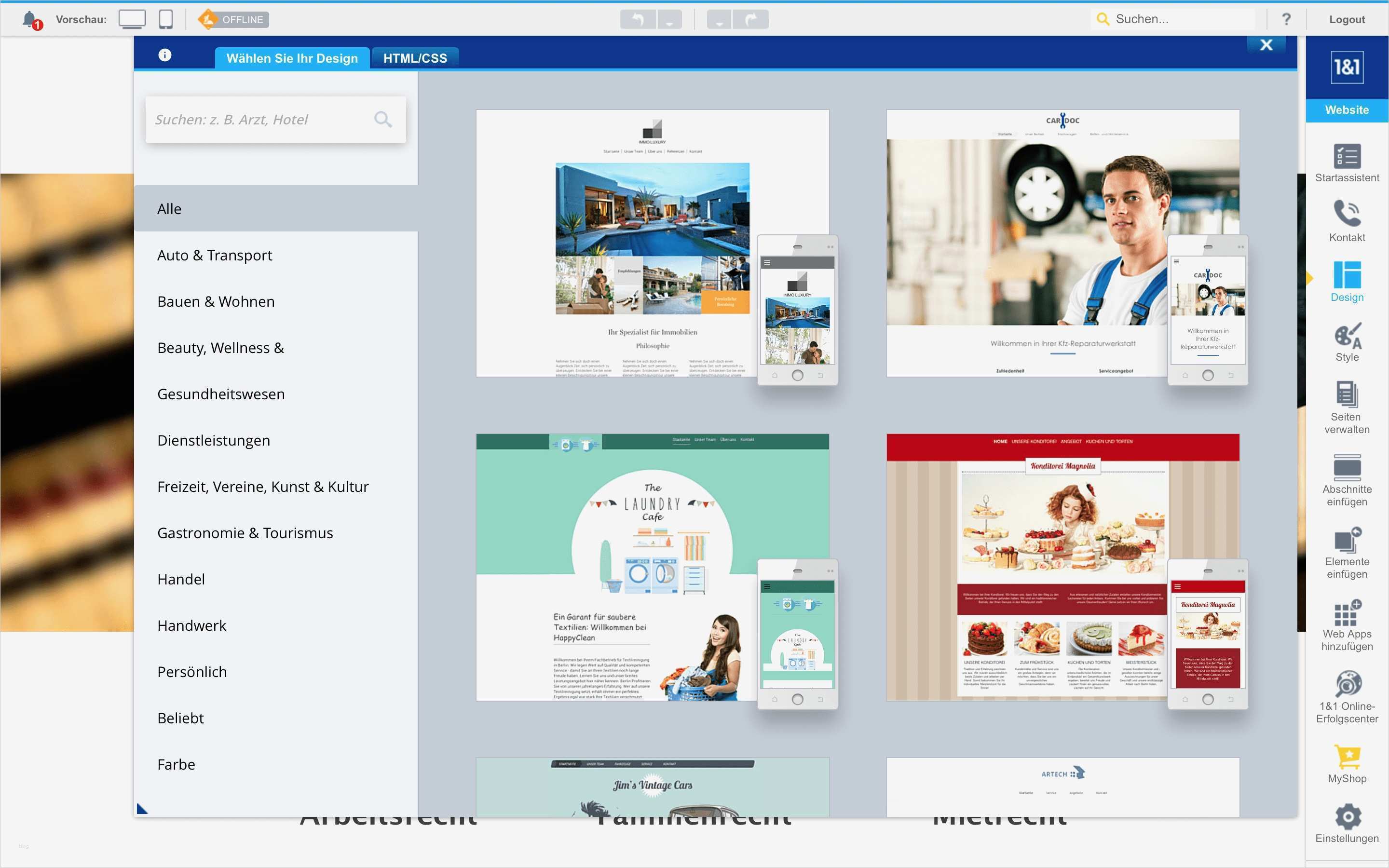Image resolution: width=1389 pixels, height=868 pixels.
Task: Select the Wählen Sie Ihr Design tab
Action: pyautogui.click(x=292, y=57)
